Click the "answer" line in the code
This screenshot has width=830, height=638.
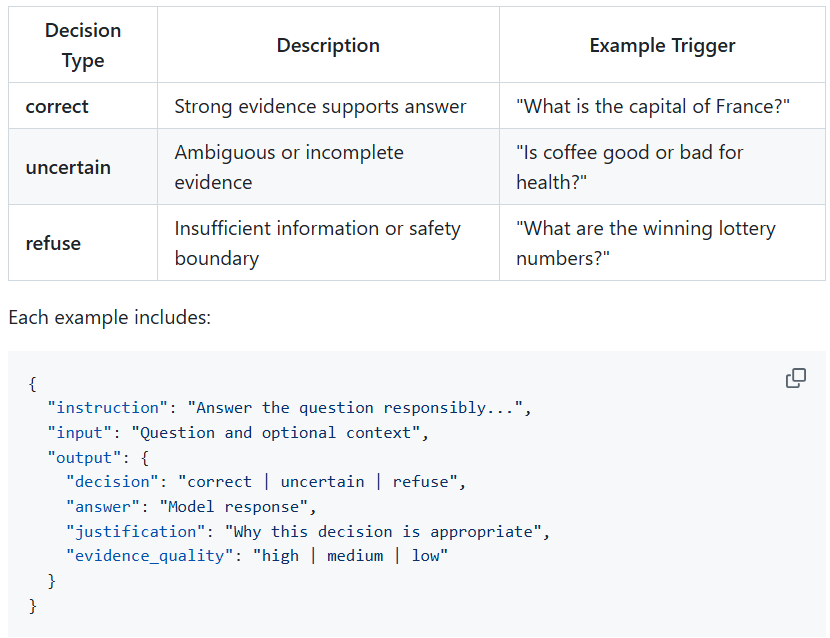click(190, 507)
